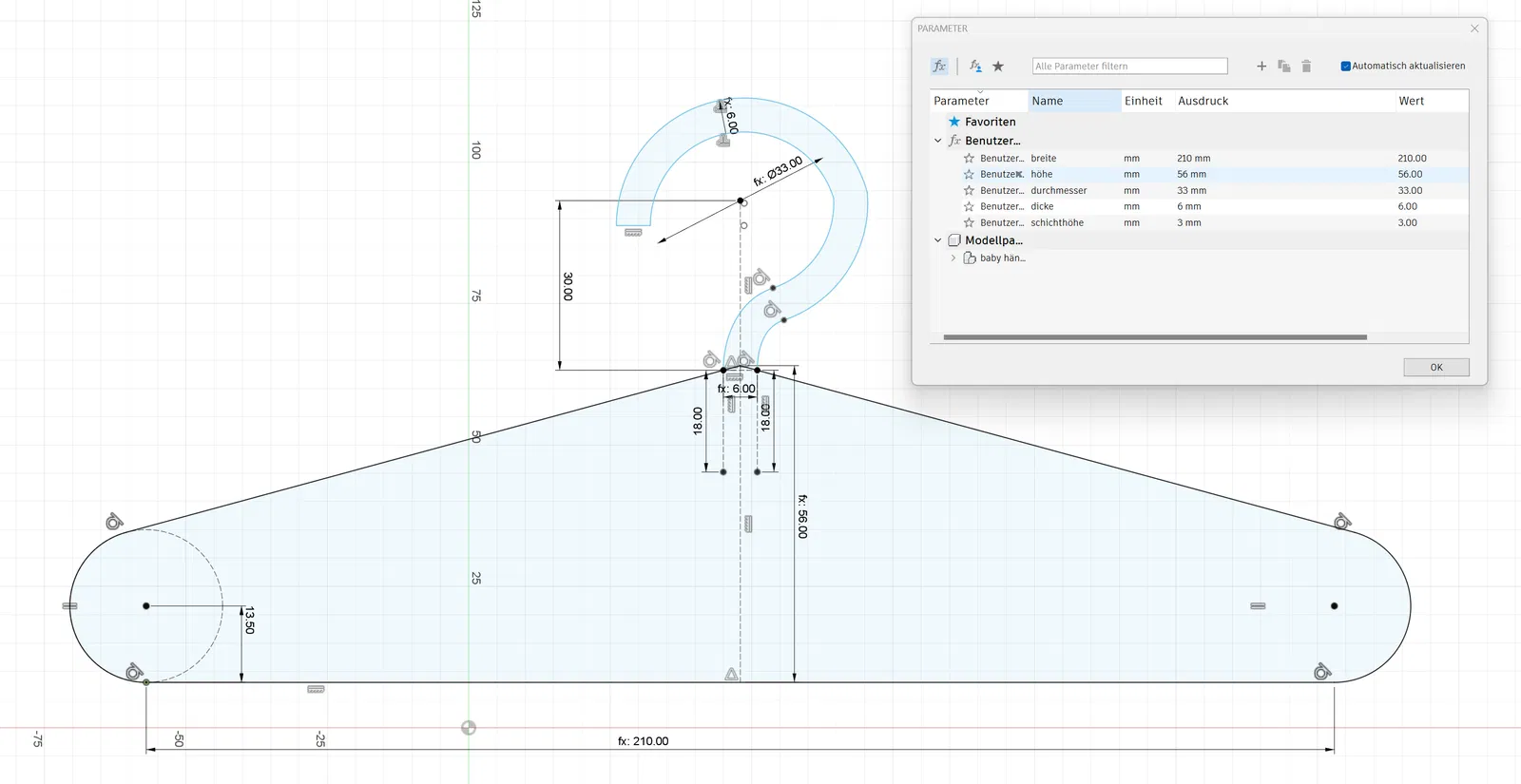Image resolution: width=1521 pixels, height=784 pixels.
Task: Toggle favorite star for the durchmesser parameter
Action: point(969,191)
